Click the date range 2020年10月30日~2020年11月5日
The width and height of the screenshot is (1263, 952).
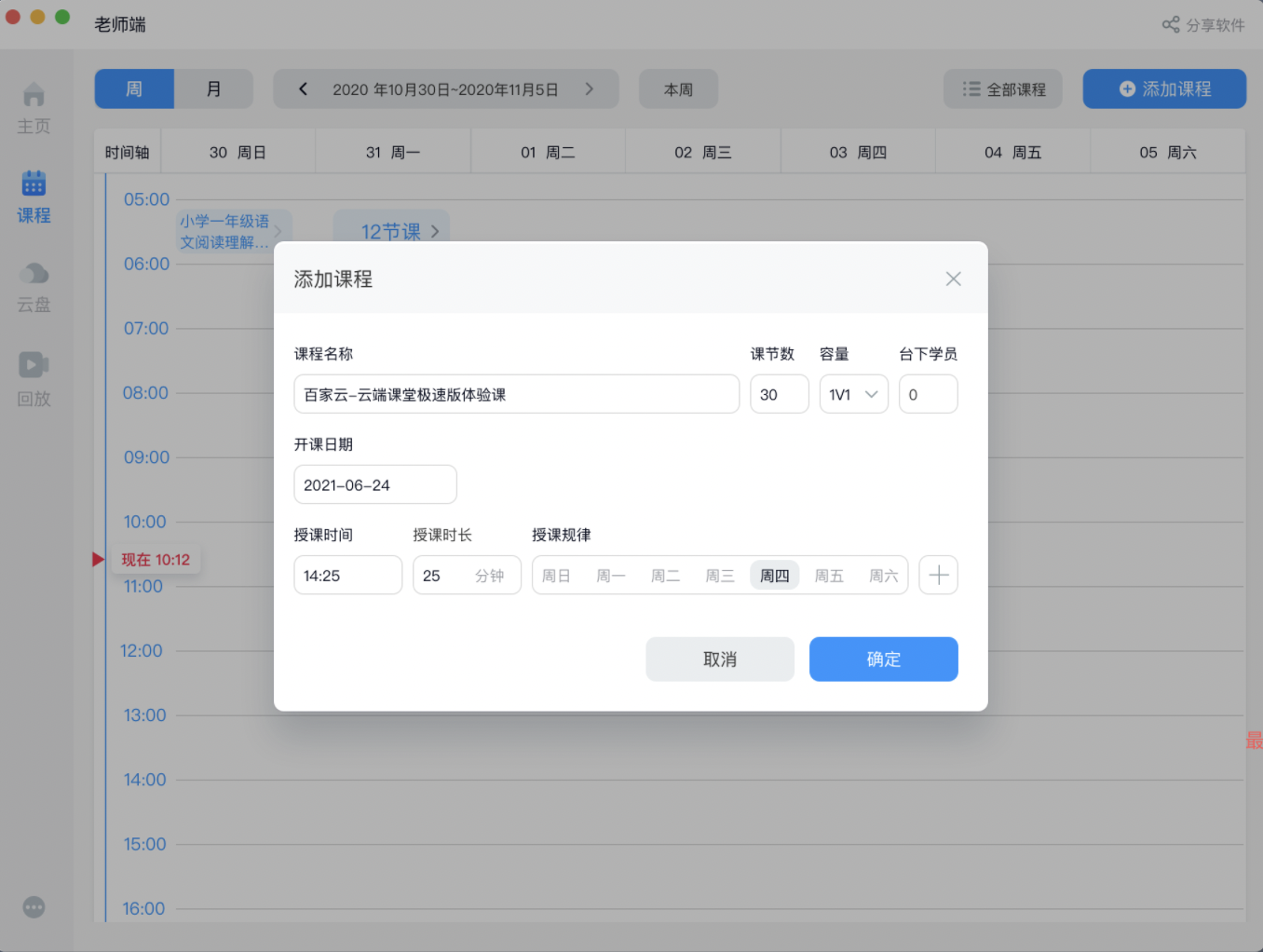pos(445,89)
